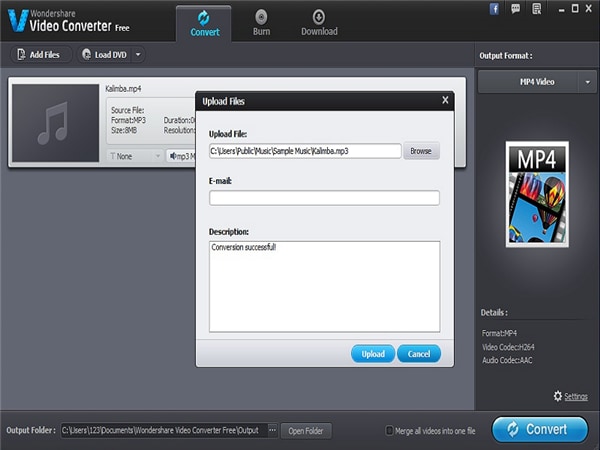Click Video Codec:H264 detail text
Screen dimensions: 600x450
(508, 347)
